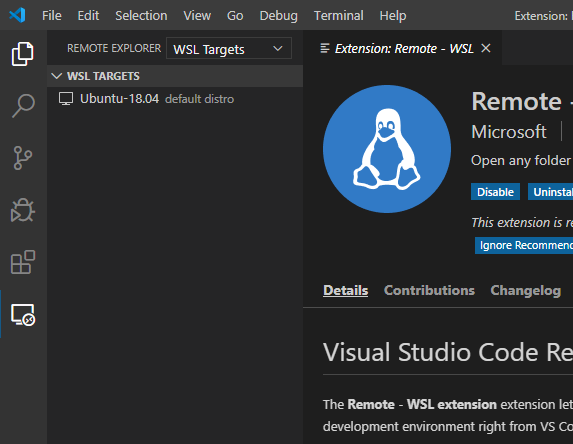Click the tab's document lines icon

coord(325,48)
